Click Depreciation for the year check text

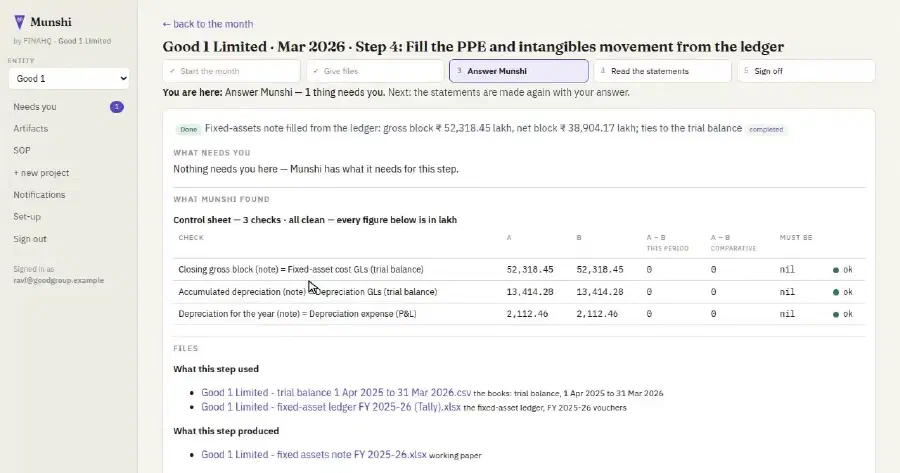tap(297, 314)
